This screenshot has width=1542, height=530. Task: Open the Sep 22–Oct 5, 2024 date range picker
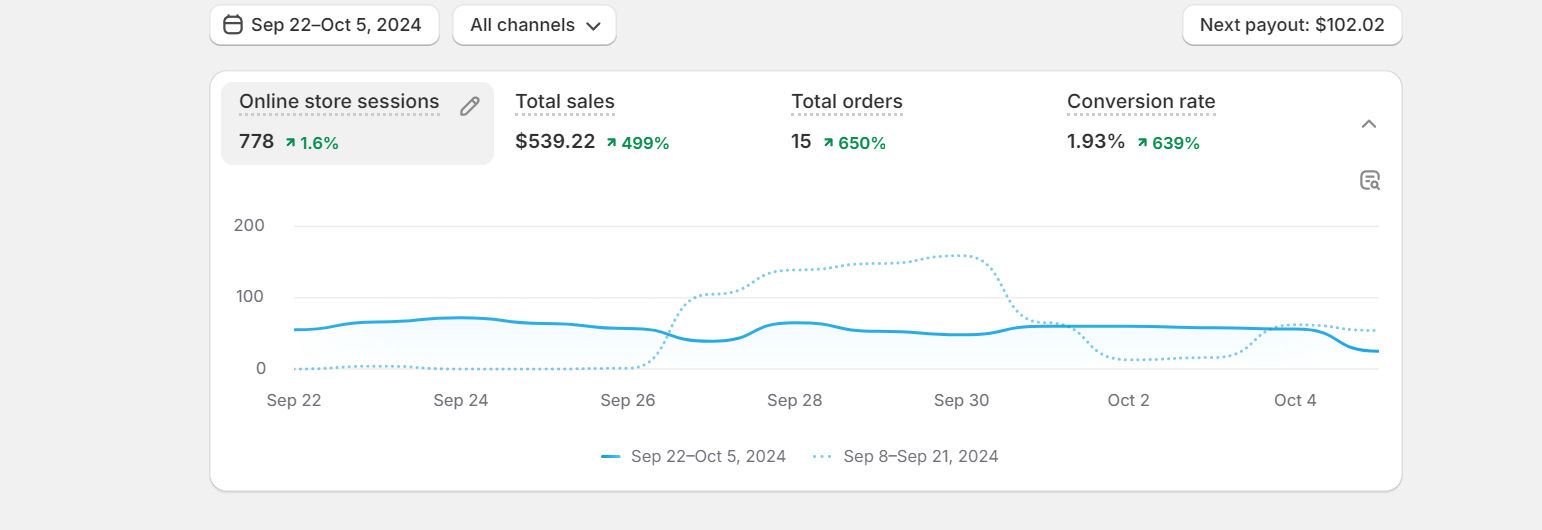coord(324,25)
